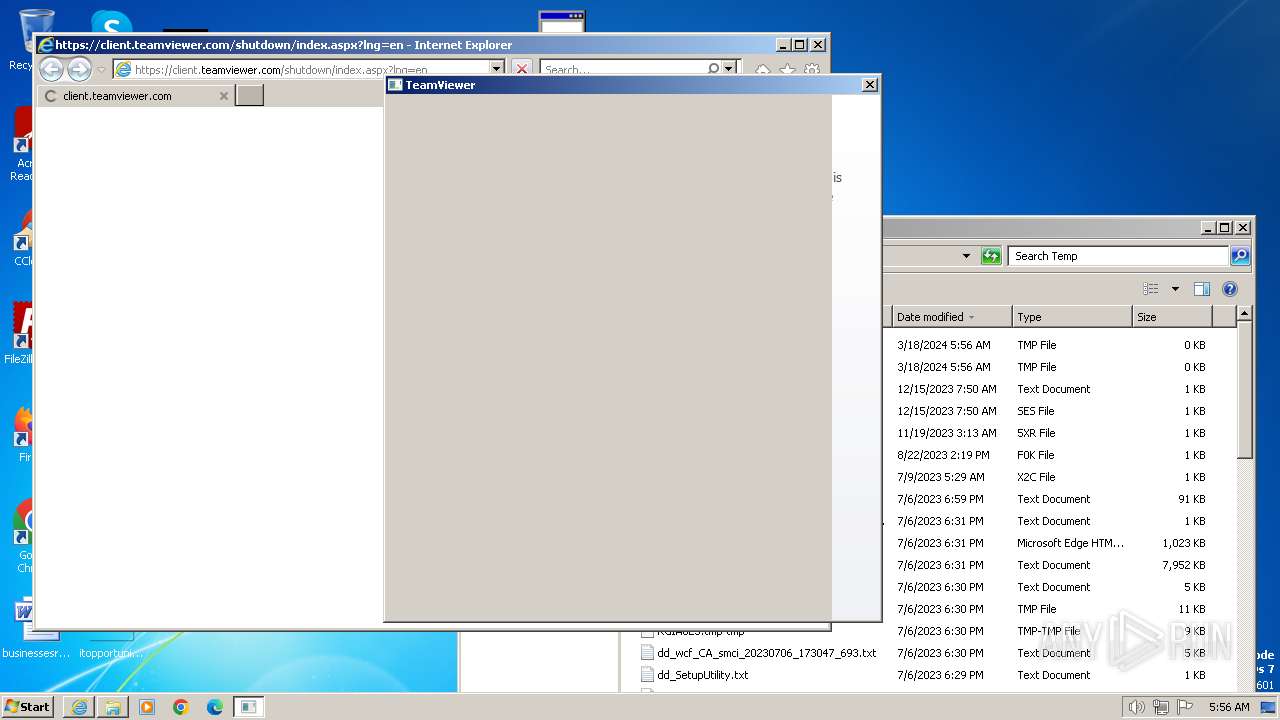Minimize the Temp Explorer window

pyautogui.click(x=1208, y=228)
